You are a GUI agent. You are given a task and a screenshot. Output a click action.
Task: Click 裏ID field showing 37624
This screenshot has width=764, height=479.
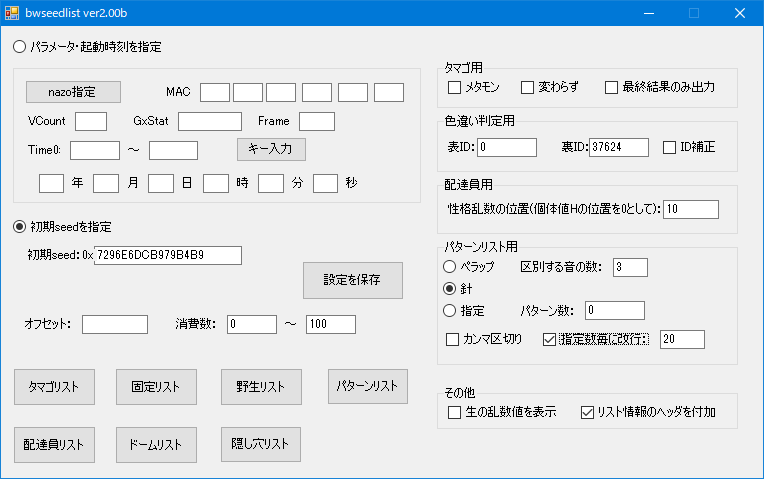pos(619,147)
